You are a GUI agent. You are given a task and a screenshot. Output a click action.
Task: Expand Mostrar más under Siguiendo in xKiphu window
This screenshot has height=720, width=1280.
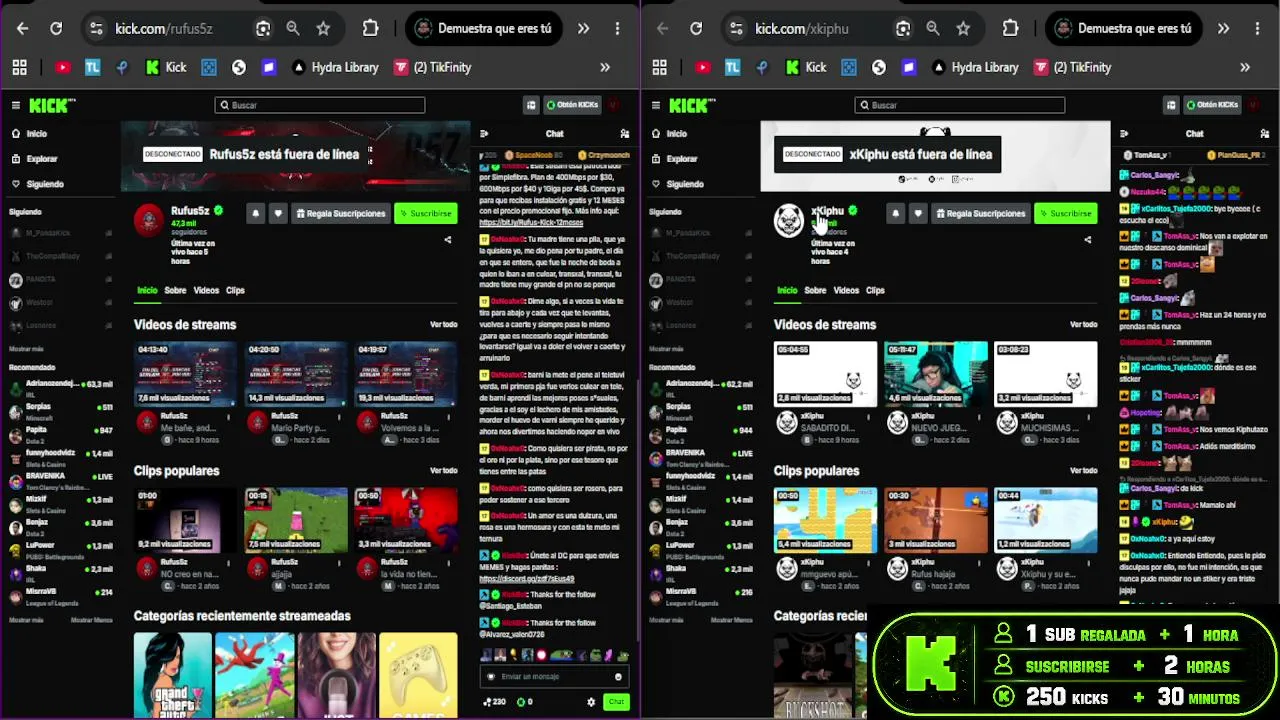(666, 349)
